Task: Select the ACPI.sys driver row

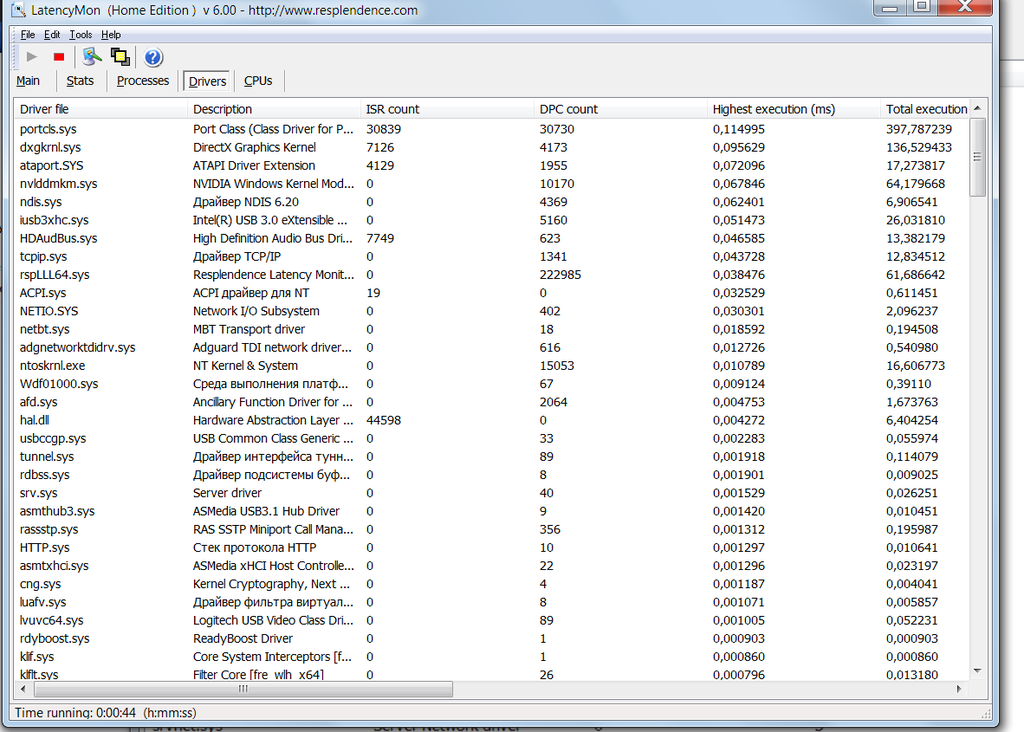Action: [x=492, y=293]
